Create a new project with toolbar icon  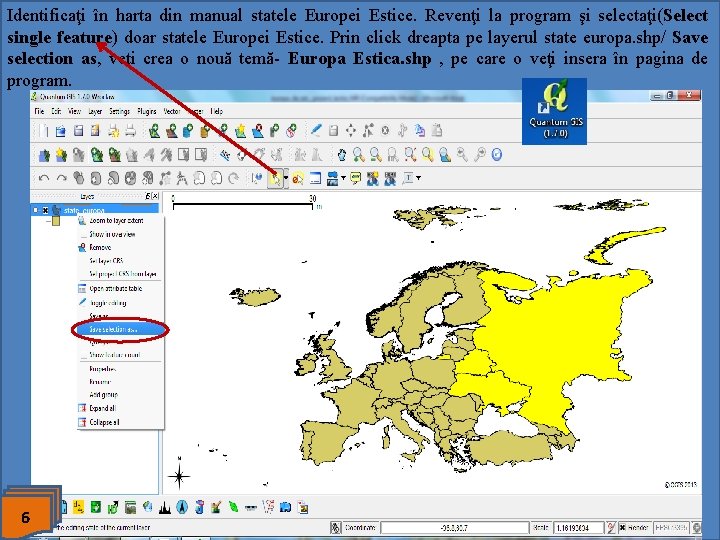tap(44, 131)
